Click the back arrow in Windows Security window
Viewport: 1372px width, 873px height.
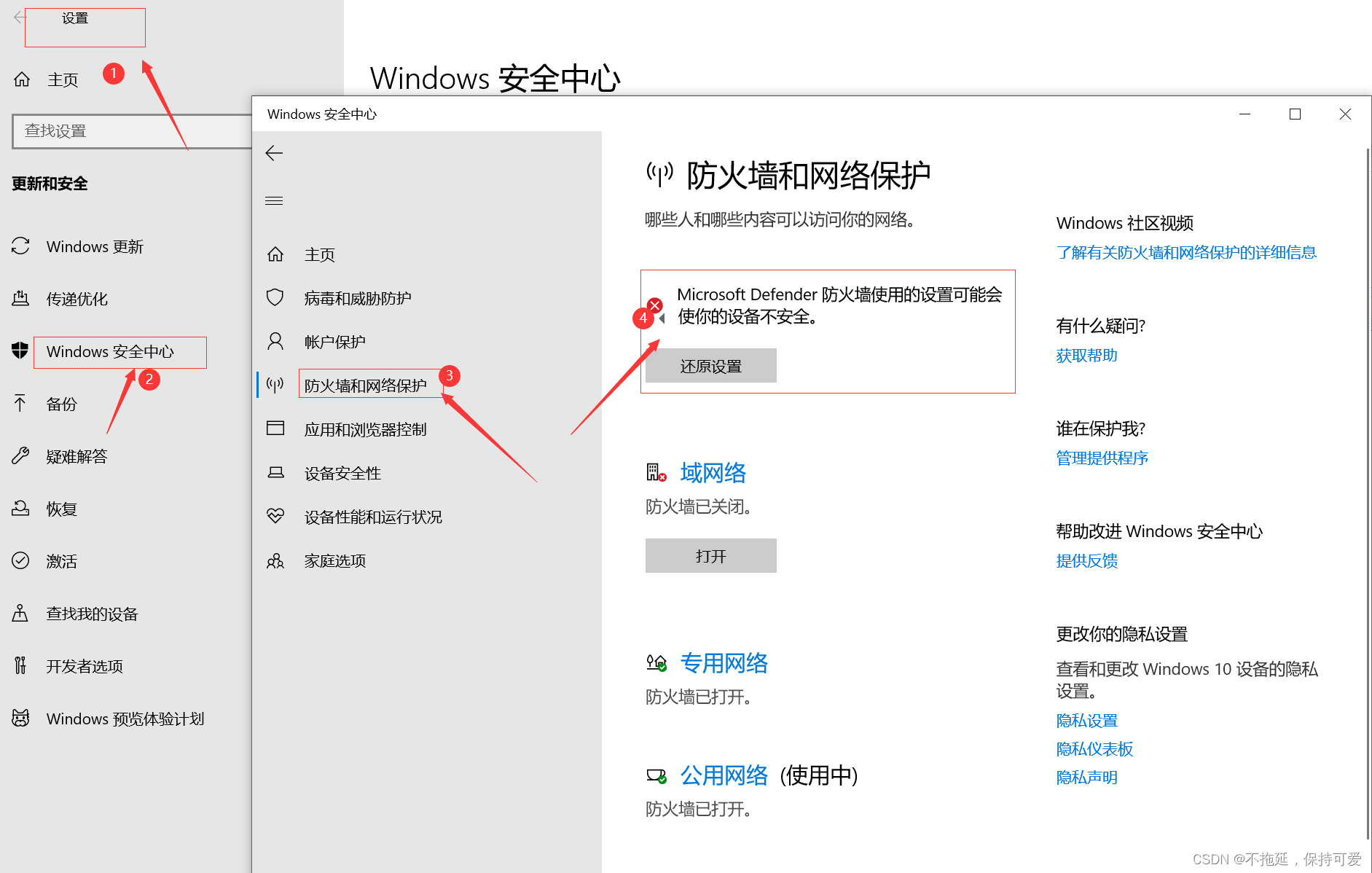[274, 153]
